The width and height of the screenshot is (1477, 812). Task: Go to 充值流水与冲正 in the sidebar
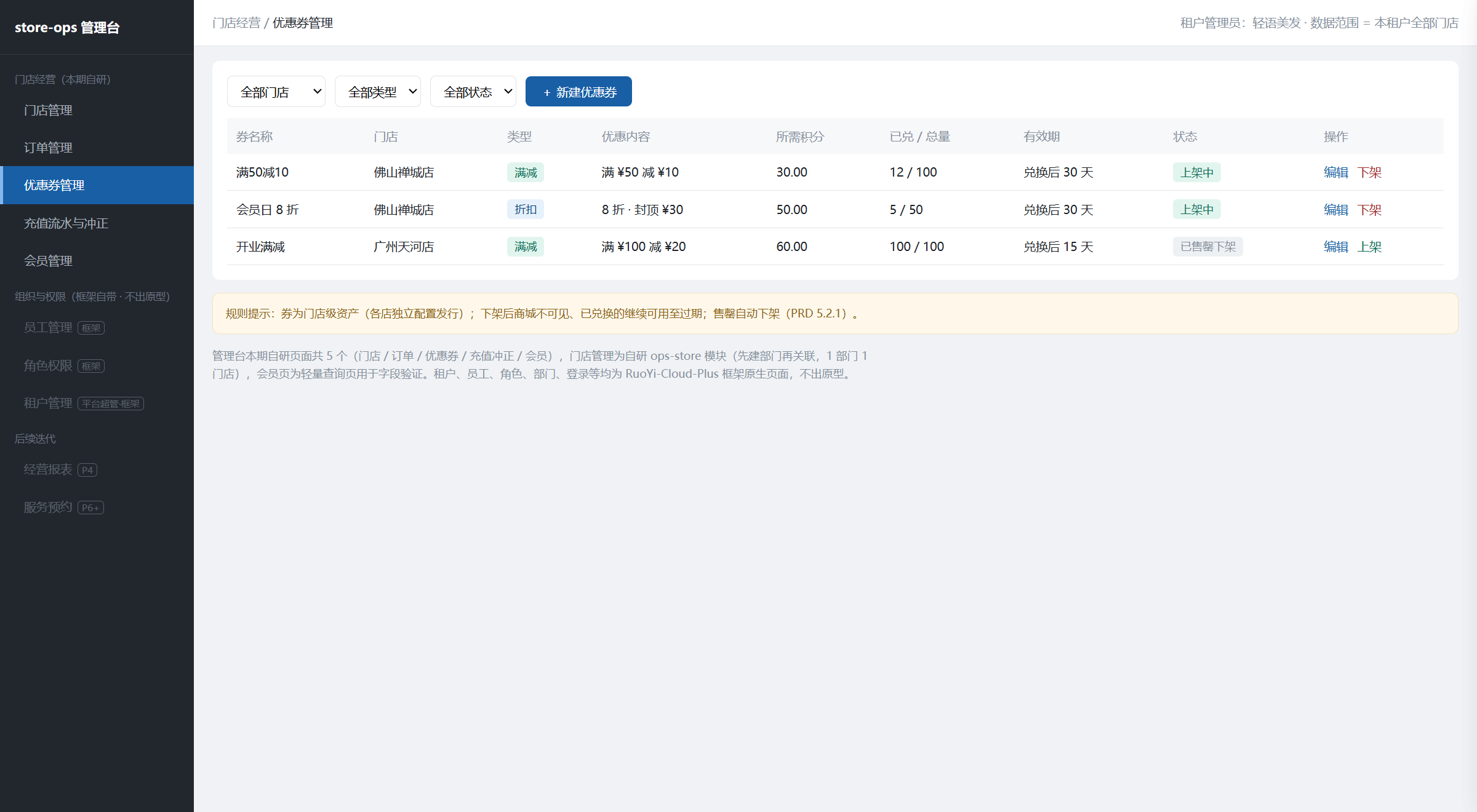[97, 223]
